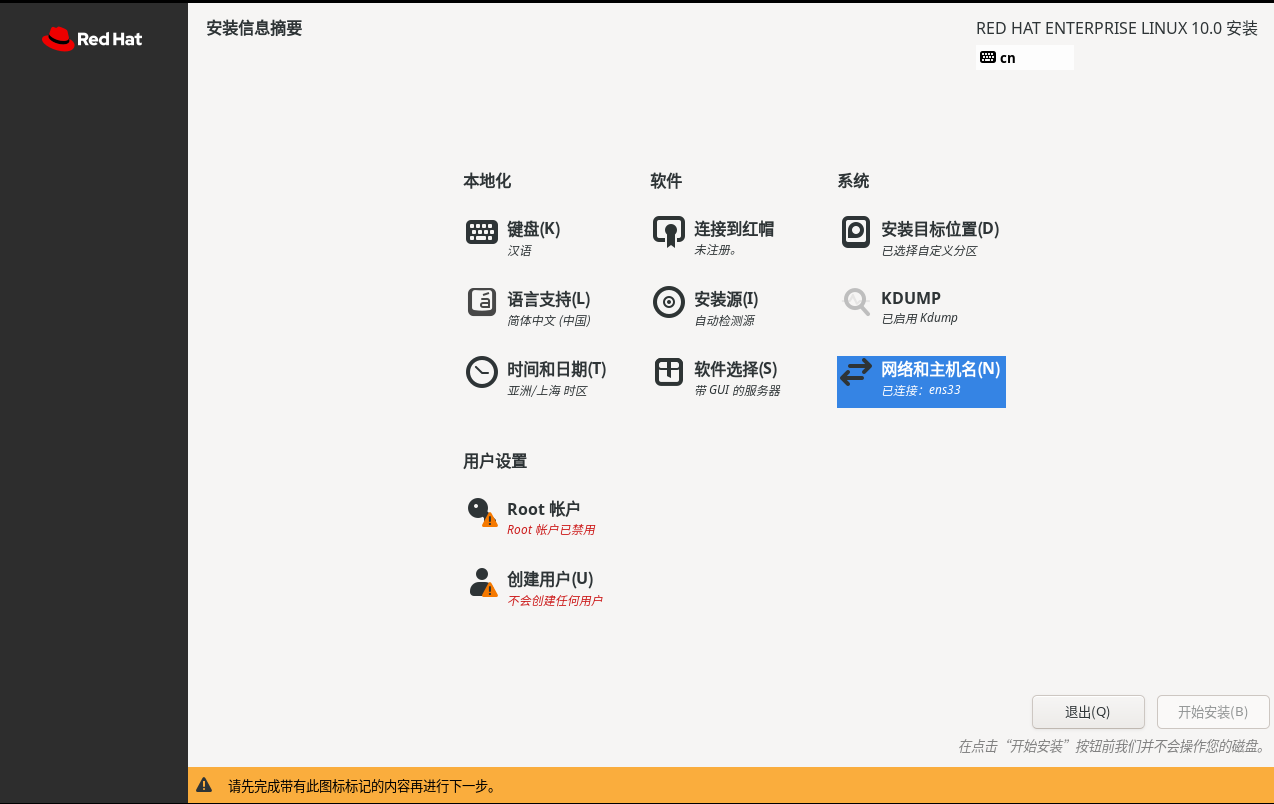Click the Connect to Red Hat certificate icon
This screenshot has height=804, width=1274.
click(669, 232)
